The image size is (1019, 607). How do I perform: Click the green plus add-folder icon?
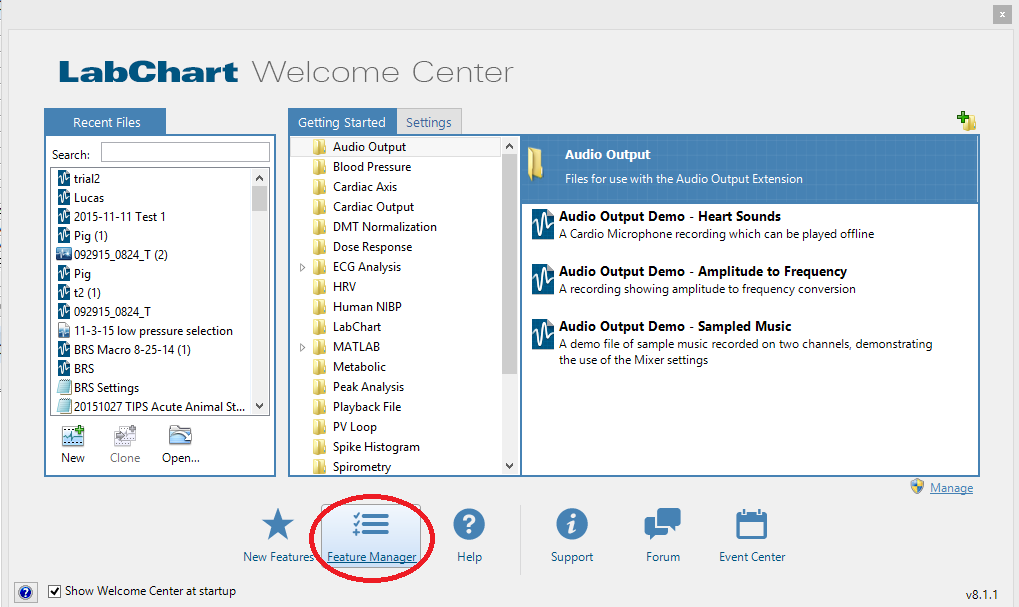965,121
